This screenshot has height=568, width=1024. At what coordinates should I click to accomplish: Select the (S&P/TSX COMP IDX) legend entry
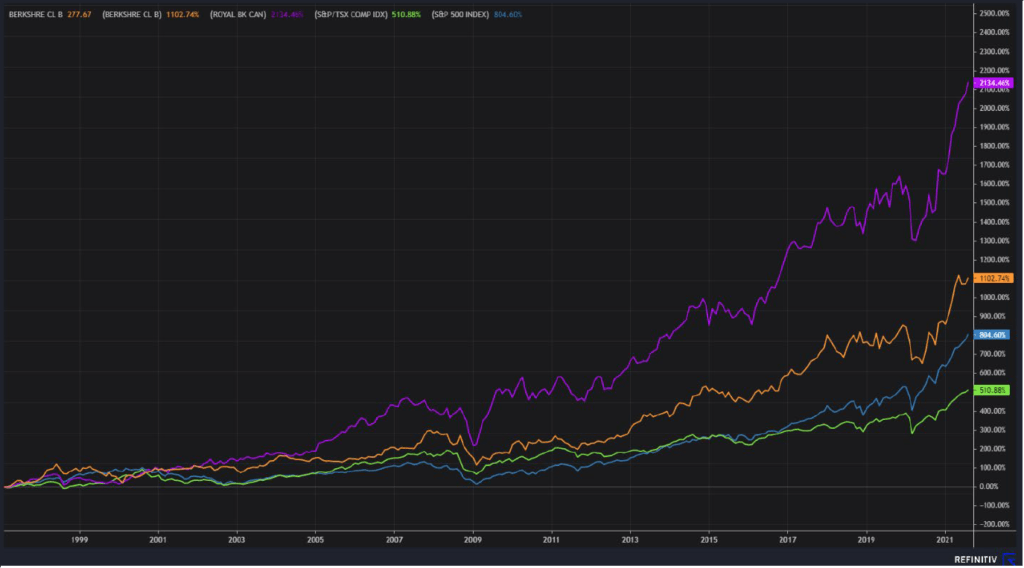click(367, 14)
